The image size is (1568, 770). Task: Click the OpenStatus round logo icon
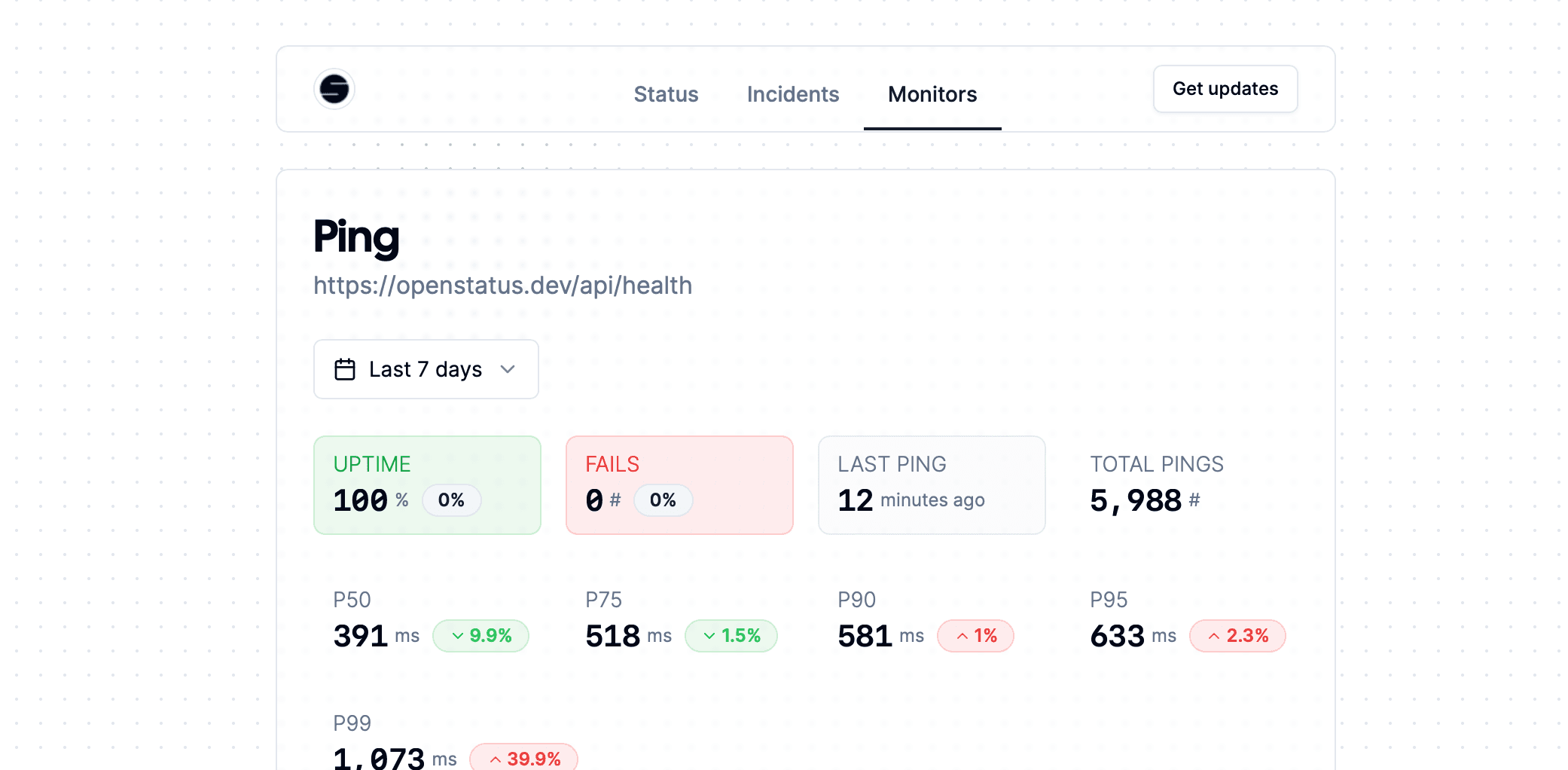click(x=334, y=90)
